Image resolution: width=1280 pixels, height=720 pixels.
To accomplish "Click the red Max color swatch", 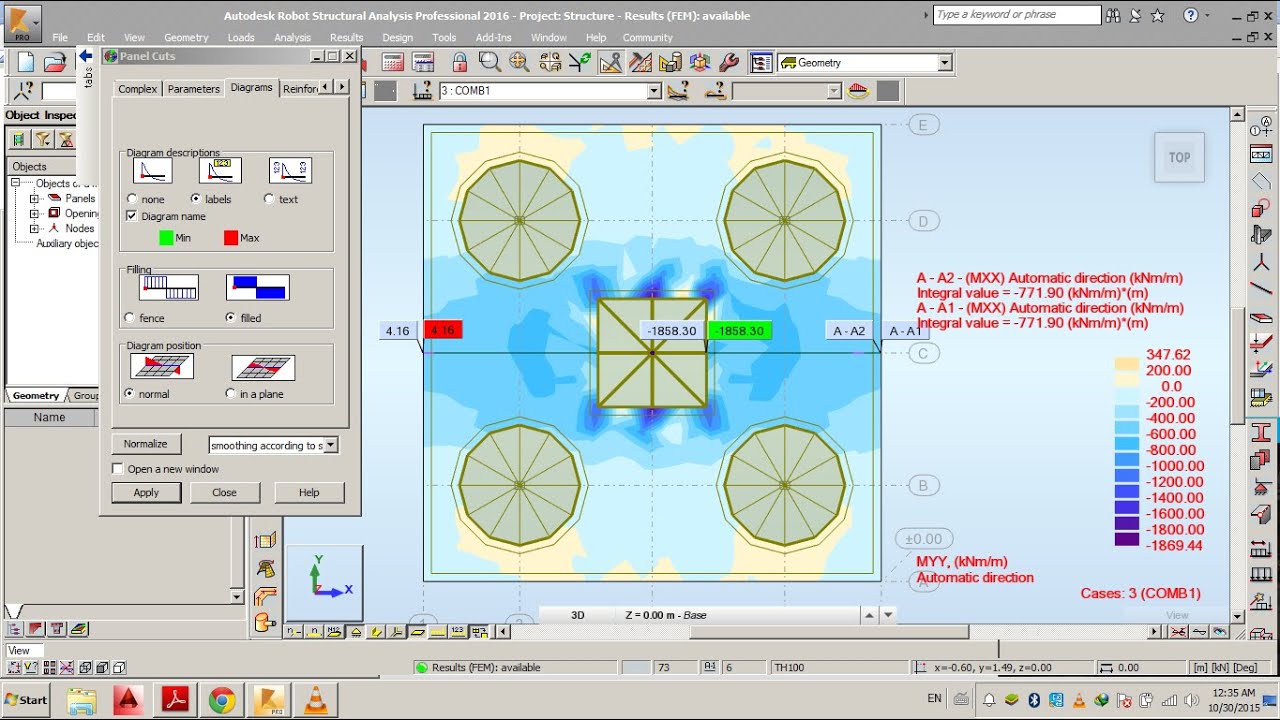I will coord(231,238).
